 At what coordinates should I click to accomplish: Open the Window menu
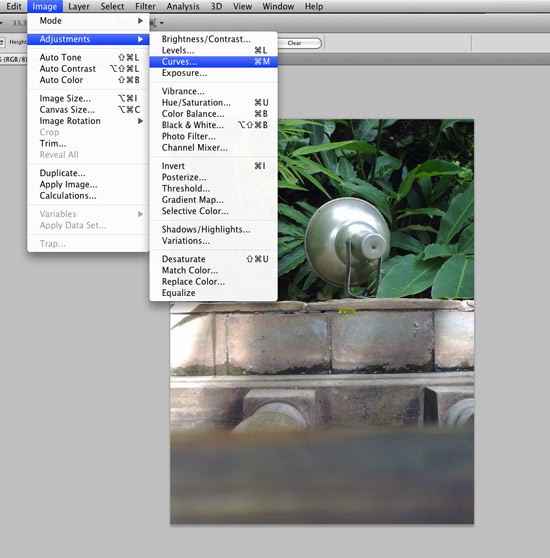pyautogui.click(x=278, y=6)
